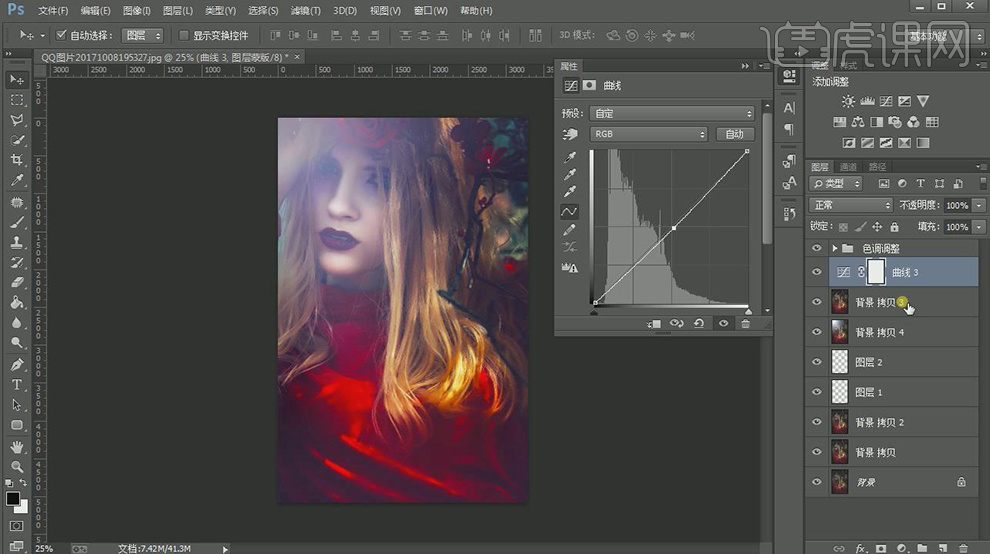Open the 滤镜(T) menu

coord(305,10)
